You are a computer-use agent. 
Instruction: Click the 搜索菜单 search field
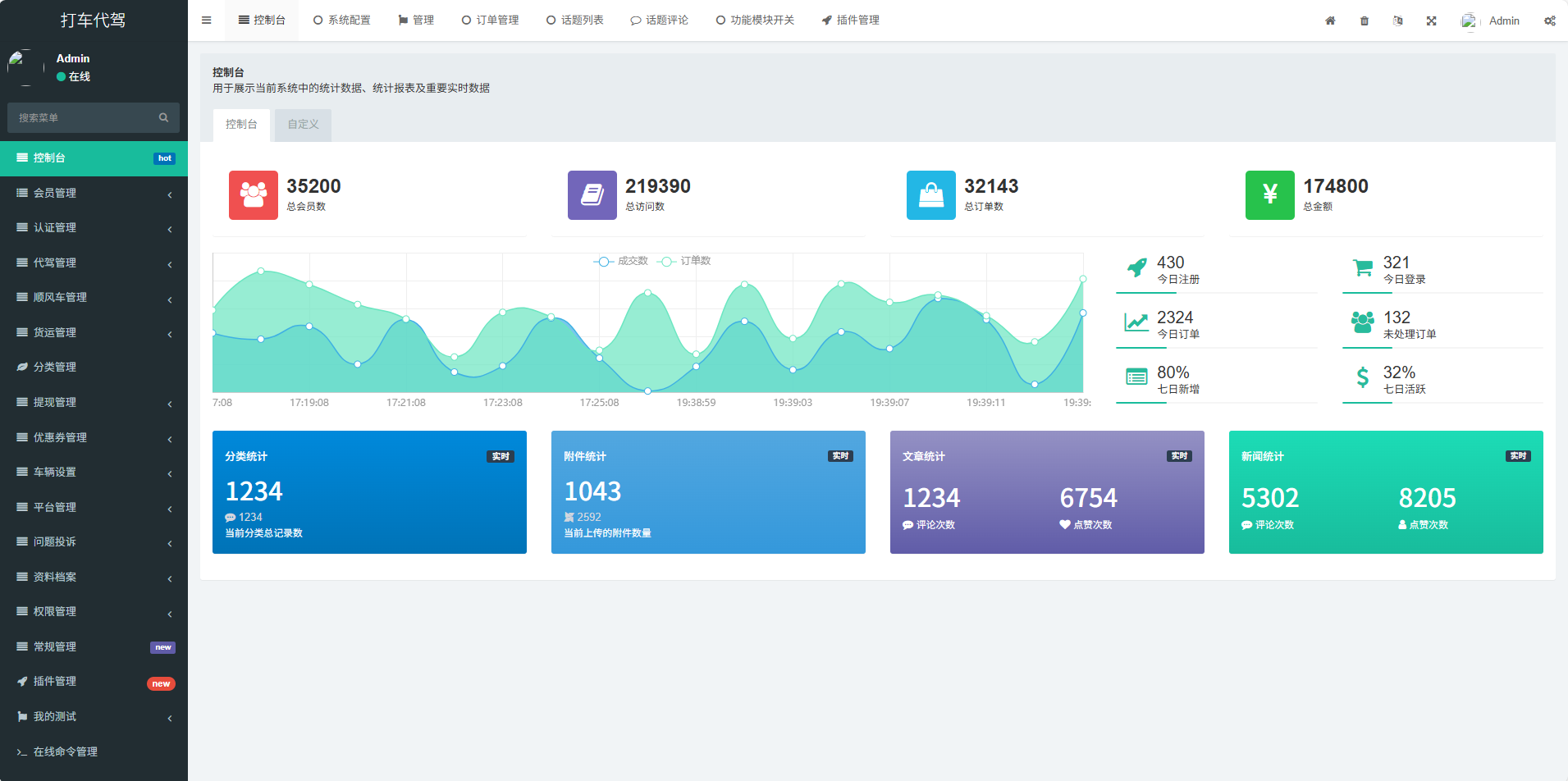pos(94,117)
